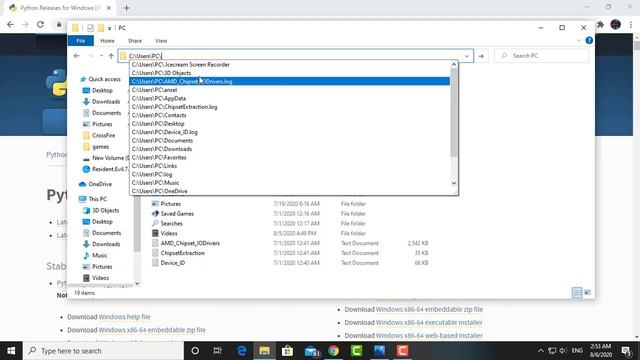Open the recent locations dropdown arrow
This screenshot has width=640, height=360.
(101, 56)
